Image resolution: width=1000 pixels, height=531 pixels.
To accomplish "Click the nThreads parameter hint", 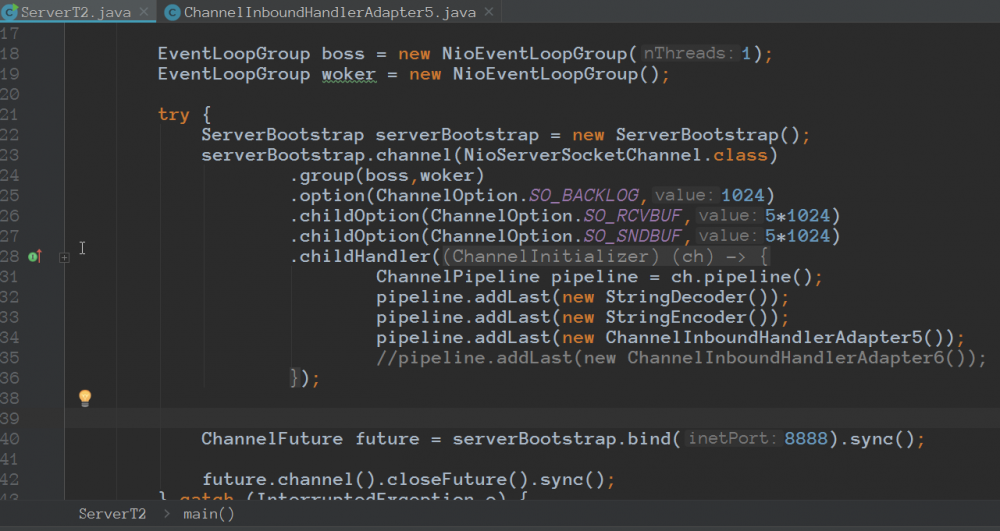I will (687, 54).
